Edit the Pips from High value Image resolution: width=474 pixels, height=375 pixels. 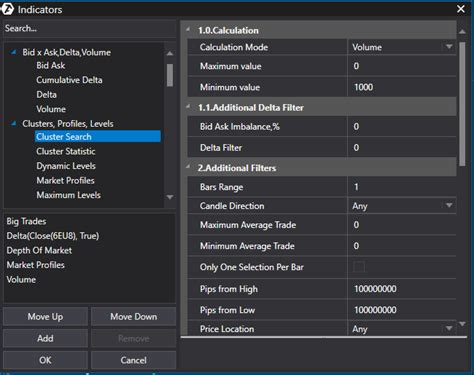[x=402, y=289]
